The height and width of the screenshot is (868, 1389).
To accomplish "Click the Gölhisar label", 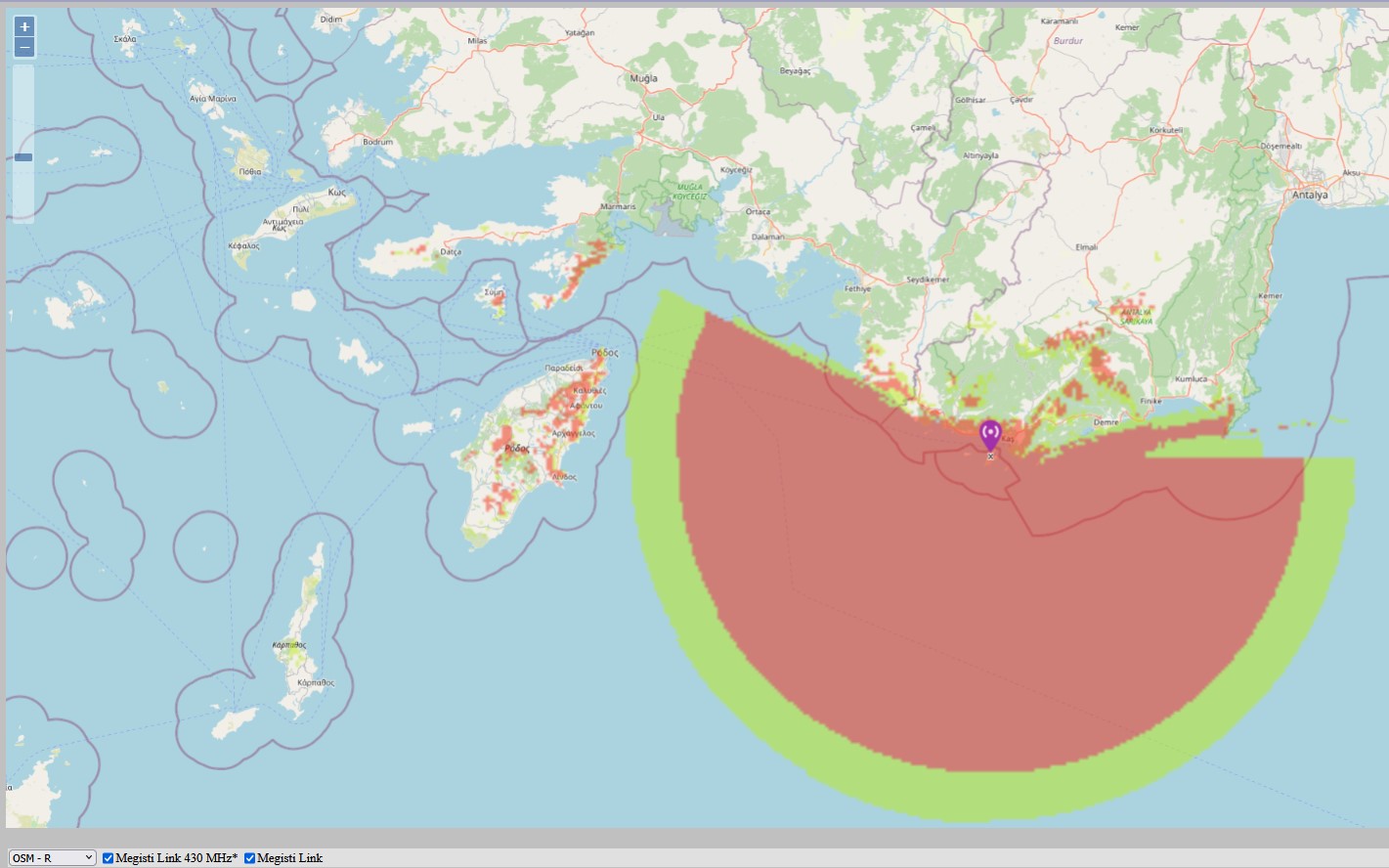I will pos(970,100).
